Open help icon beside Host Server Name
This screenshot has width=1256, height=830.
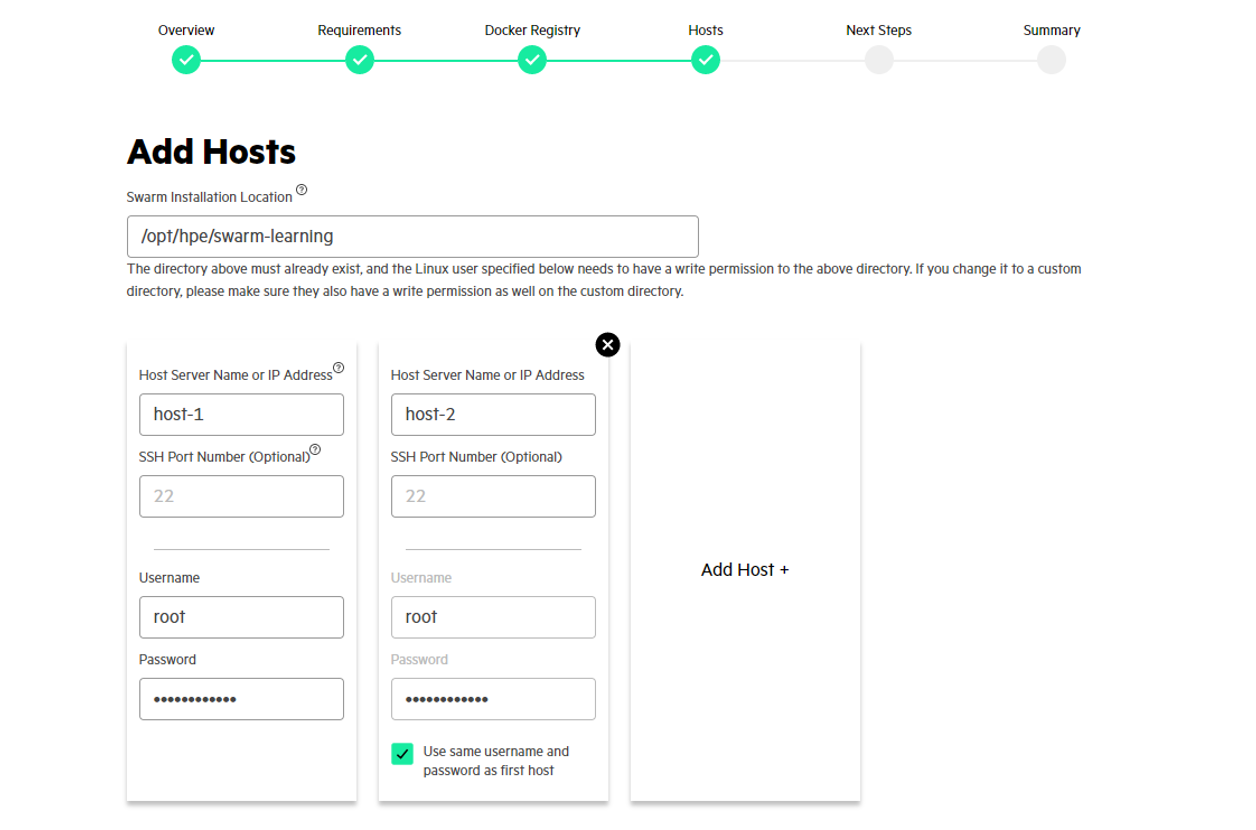pyautogui.click(x=338, y=368)
